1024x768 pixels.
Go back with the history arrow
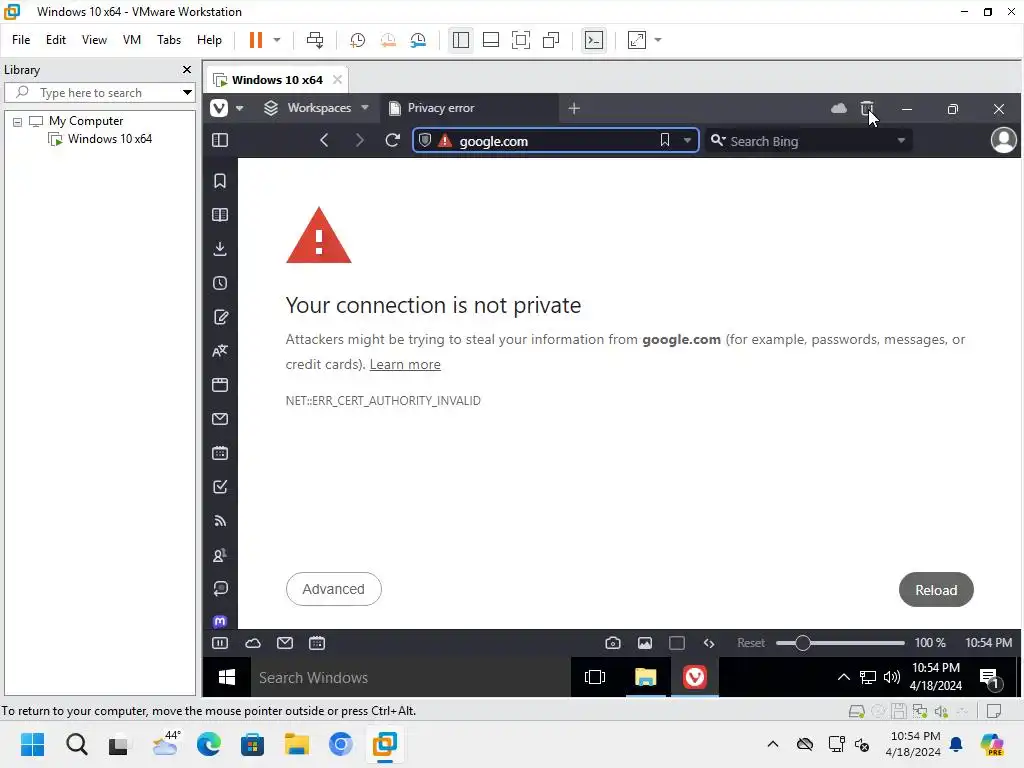coord(324,140)
